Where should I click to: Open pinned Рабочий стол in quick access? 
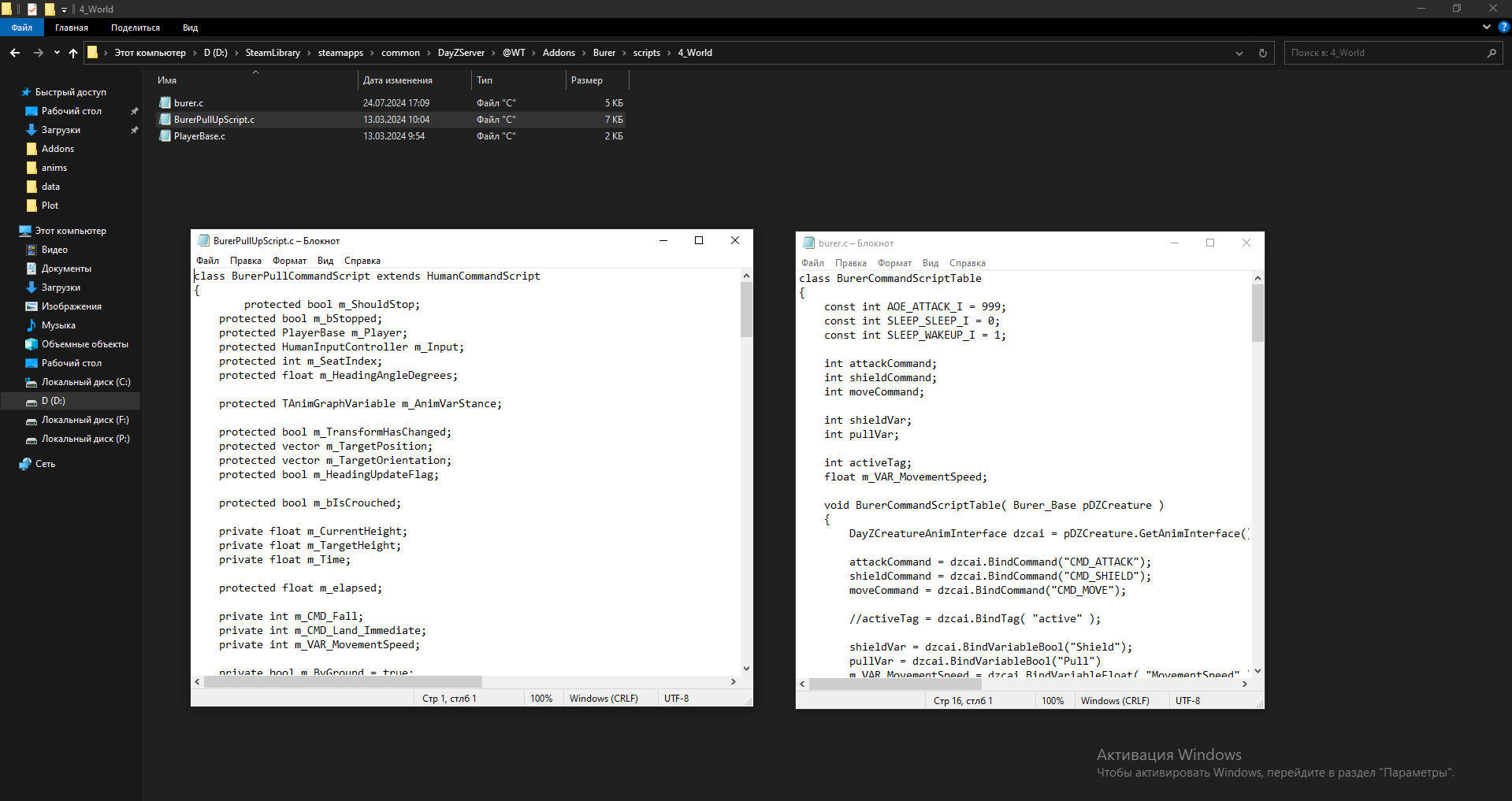tap(72, 111)
